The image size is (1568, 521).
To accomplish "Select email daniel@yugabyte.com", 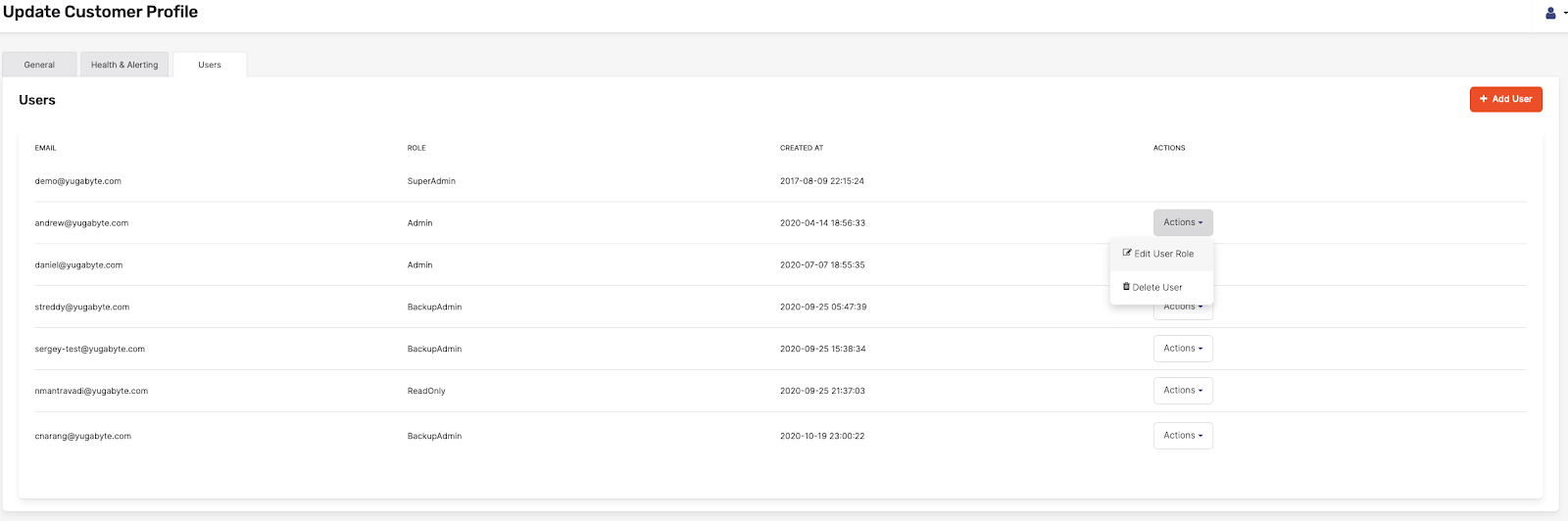I will 78,265.
